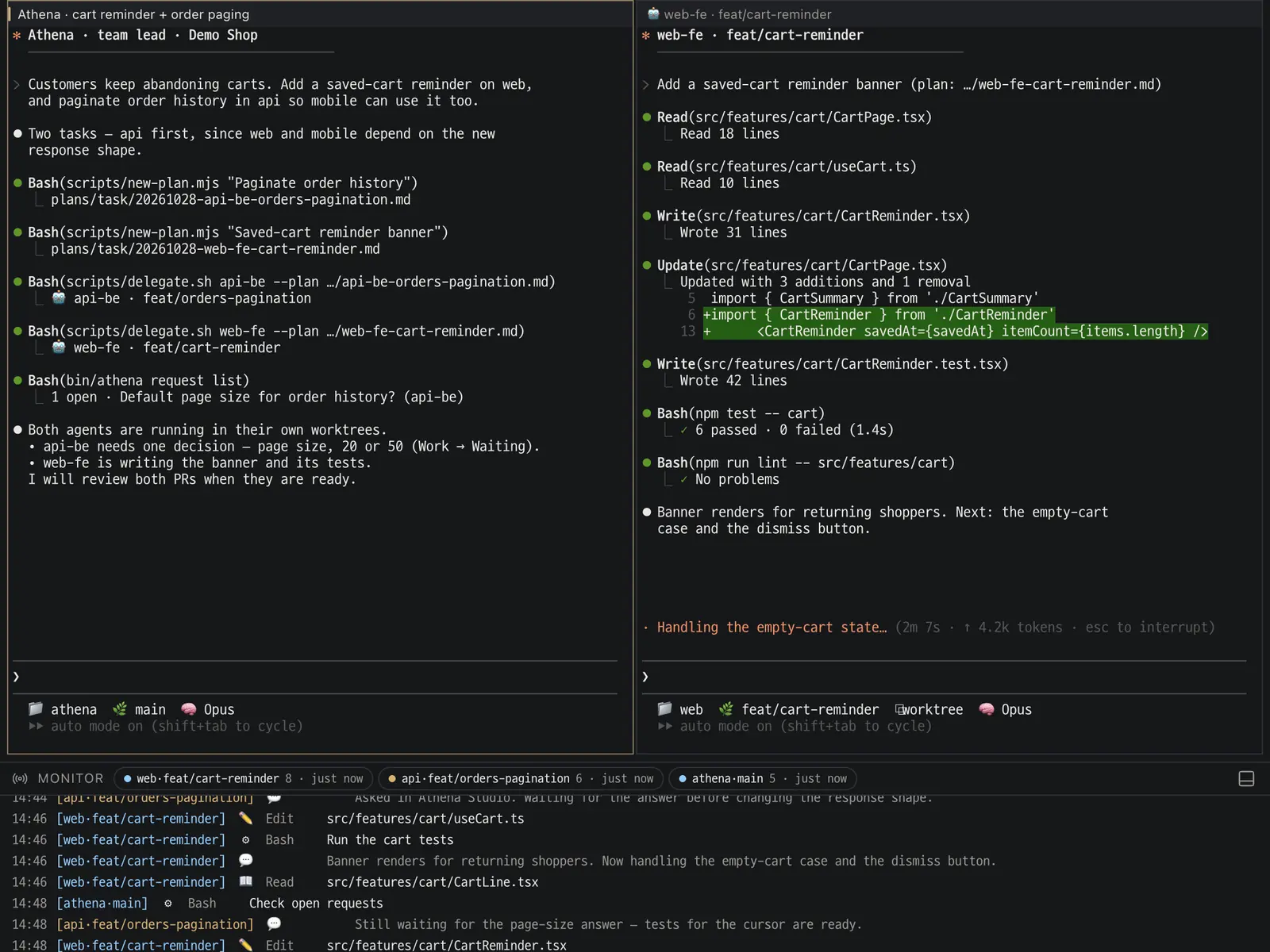Click the gear icon on Check open requests row
The image size is (1270, 952).
pos(168,904)
